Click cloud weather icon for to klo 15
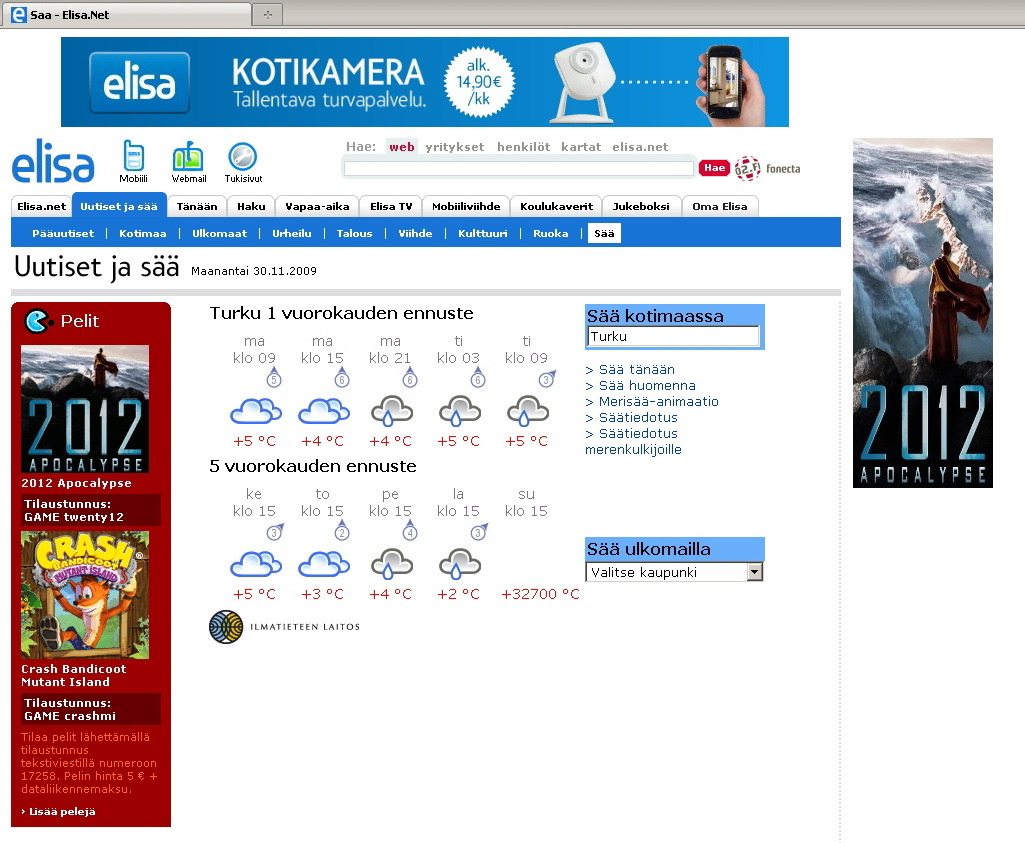The height and width of the screenshot is (843, 1025). [324, 564]
